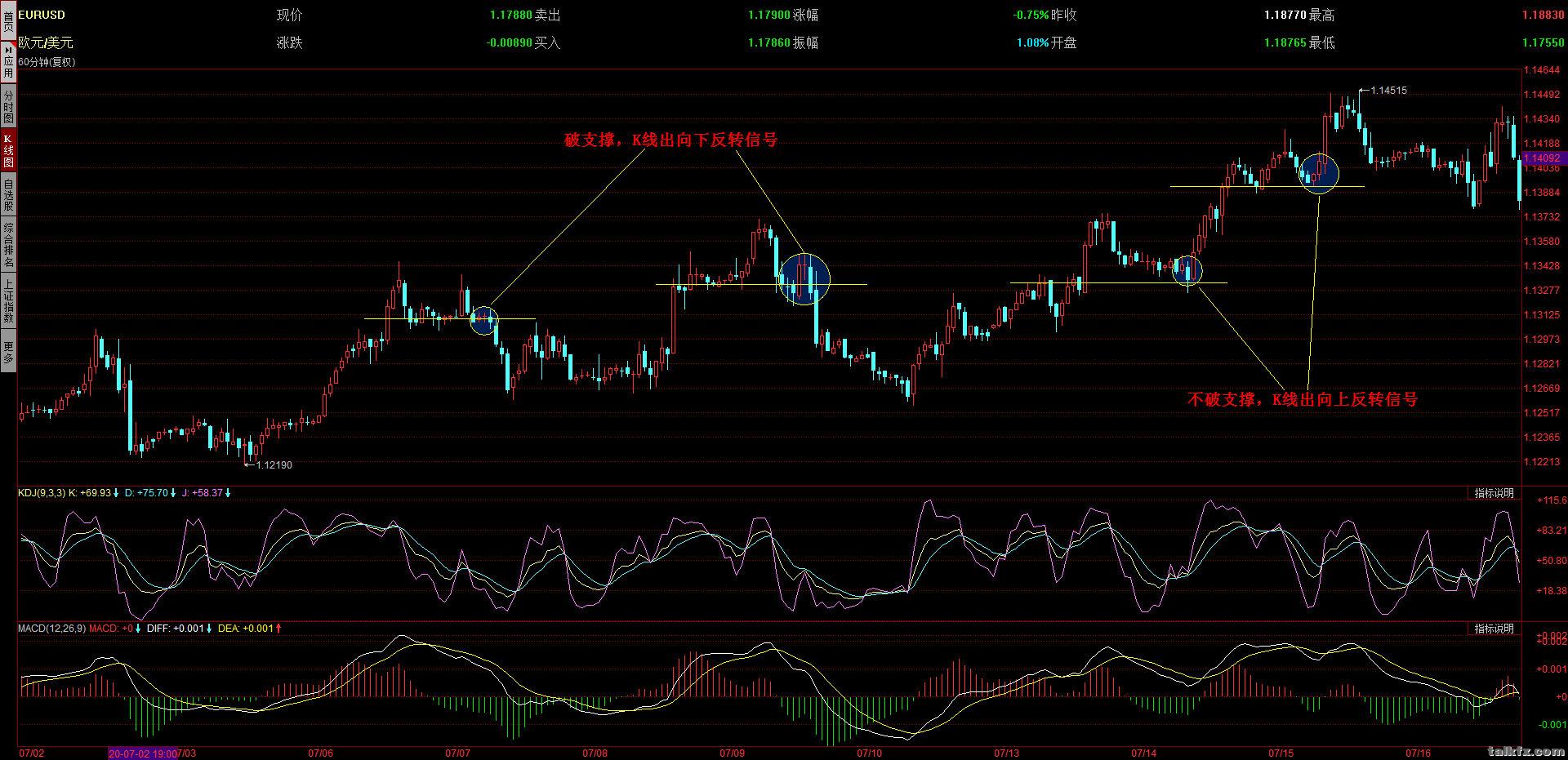The height and width of the screenshot is (760, 1568).
Task: Click the red up arrow after DEA +0.001
Action: click(x=279, y=629)
